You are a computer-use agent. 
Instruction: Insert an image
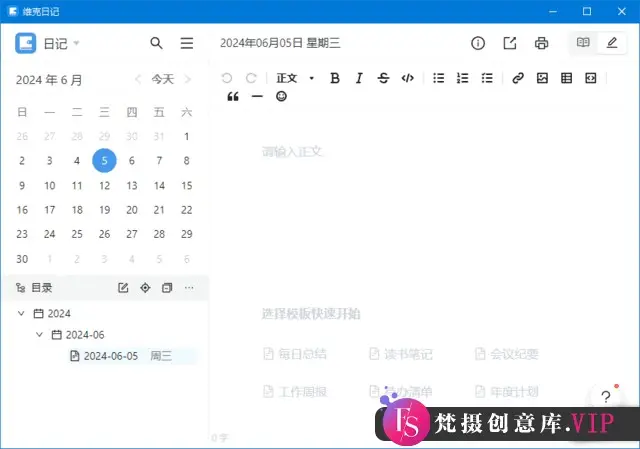[542, 78]
